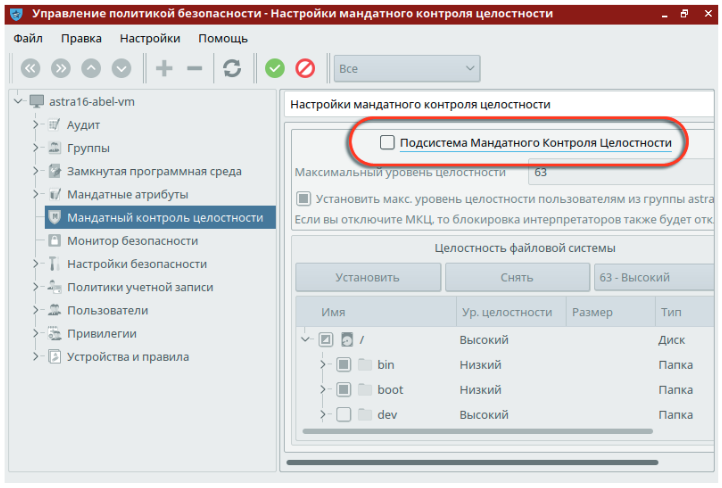This screenshot has width=722, height=488.
Task: Click the refresh toolbar icon
Action: tap(232, 69)
